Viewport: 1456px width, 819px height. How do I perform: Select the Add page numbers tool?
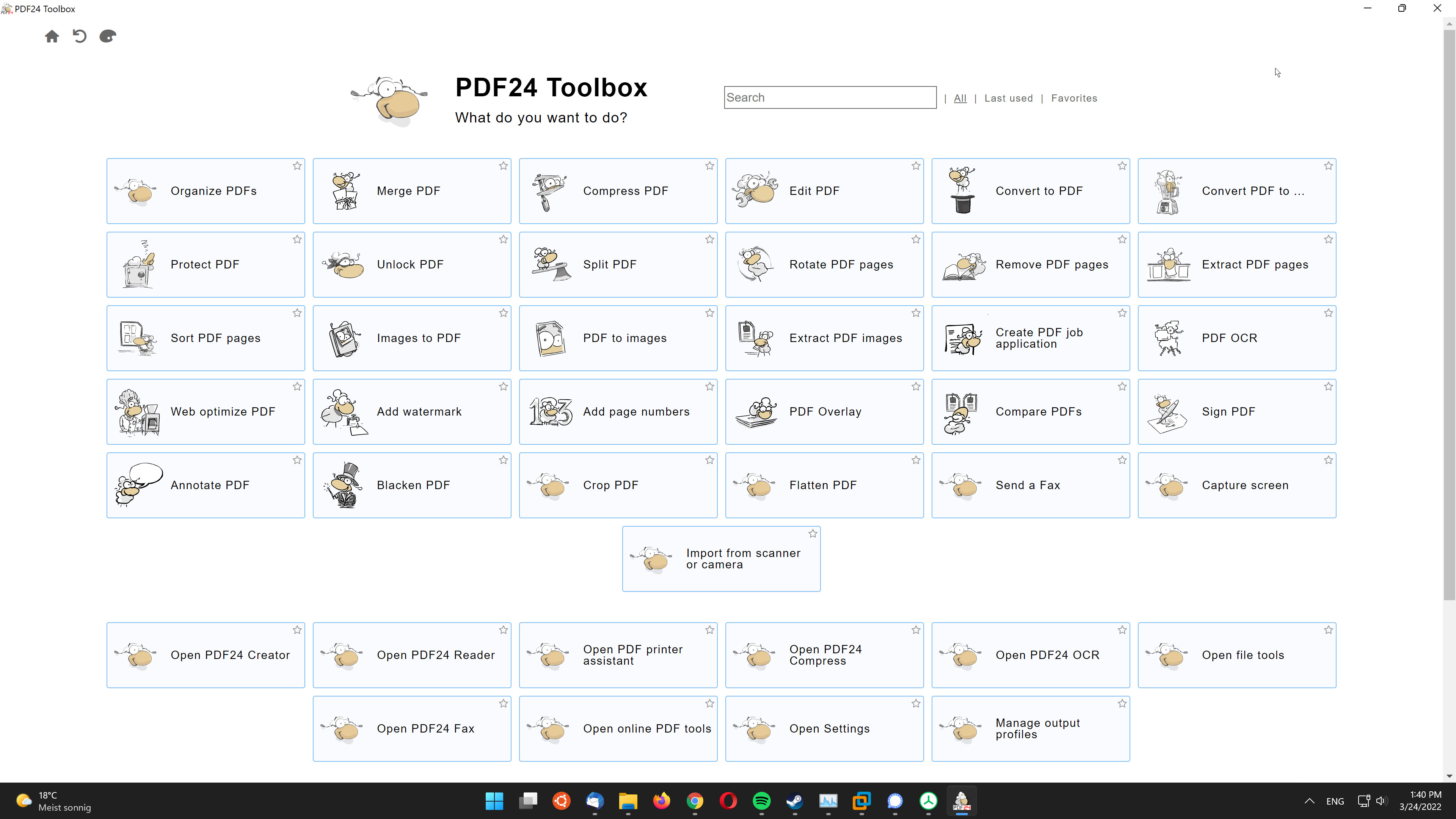(618, 411)
